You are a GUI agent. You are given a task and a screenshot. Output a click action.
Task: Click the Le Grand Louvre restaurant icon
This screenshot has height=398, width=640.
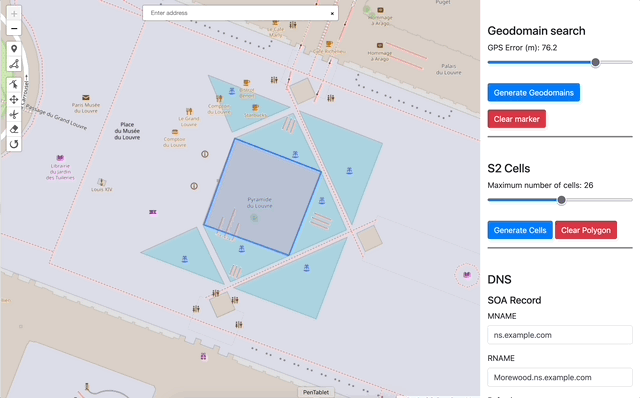tap(189, 111)
